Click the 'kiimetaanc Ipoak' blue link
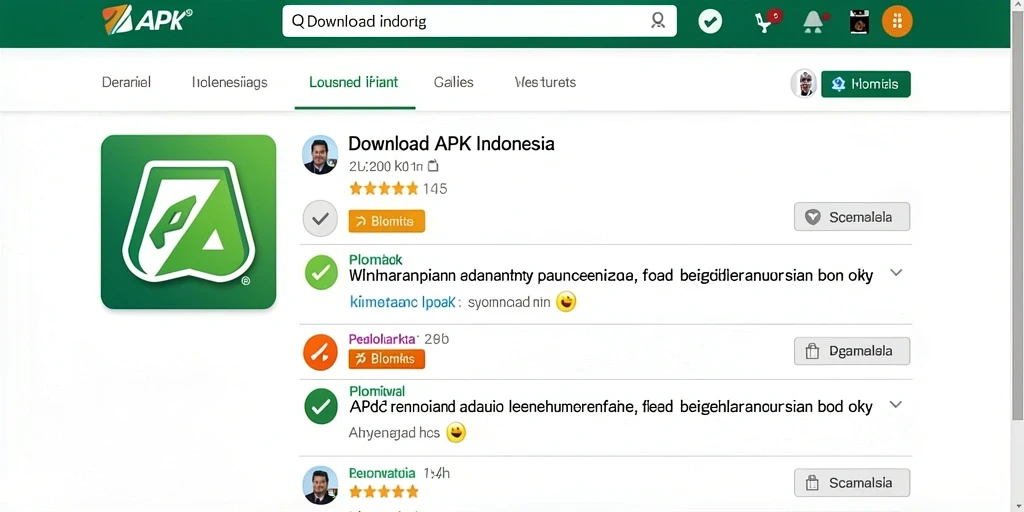The image size is (1024, 512). pyautogui.click(x=405, y=302)
